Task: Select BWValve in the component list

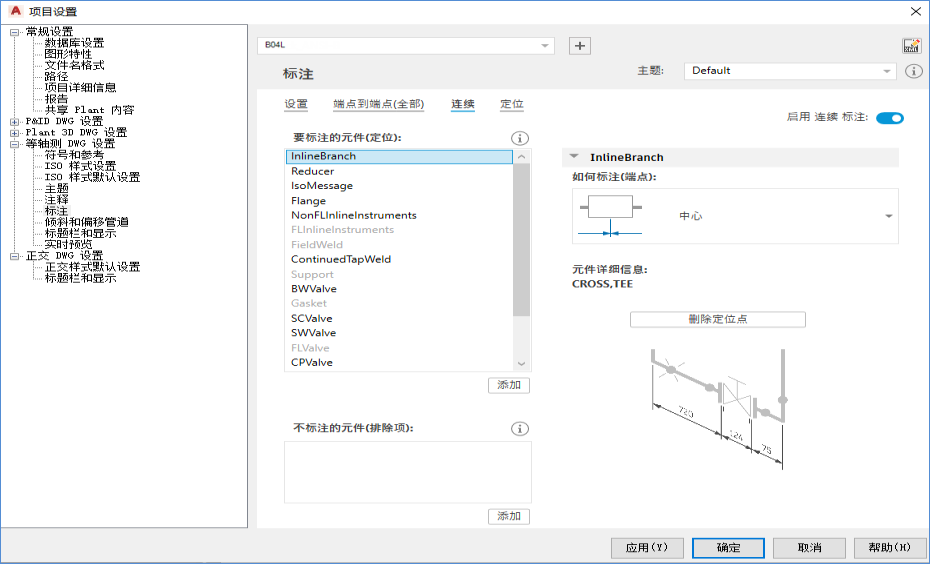Action: pos(399,289)
